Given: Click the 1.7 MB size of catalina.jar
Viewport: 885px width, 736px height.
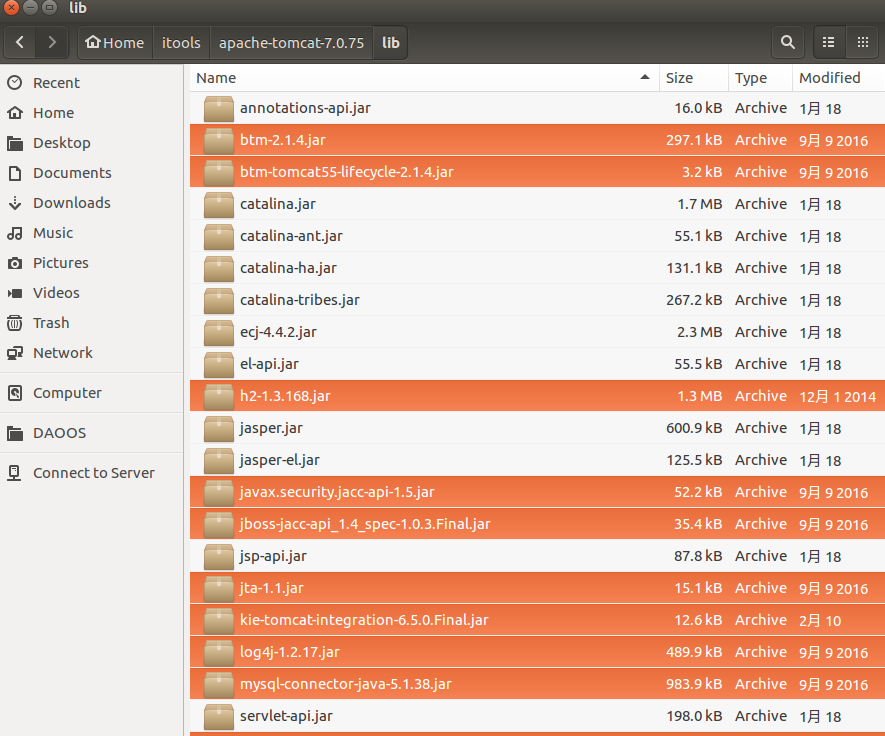Looking at the screenshot, I should [x=699, y=204].
